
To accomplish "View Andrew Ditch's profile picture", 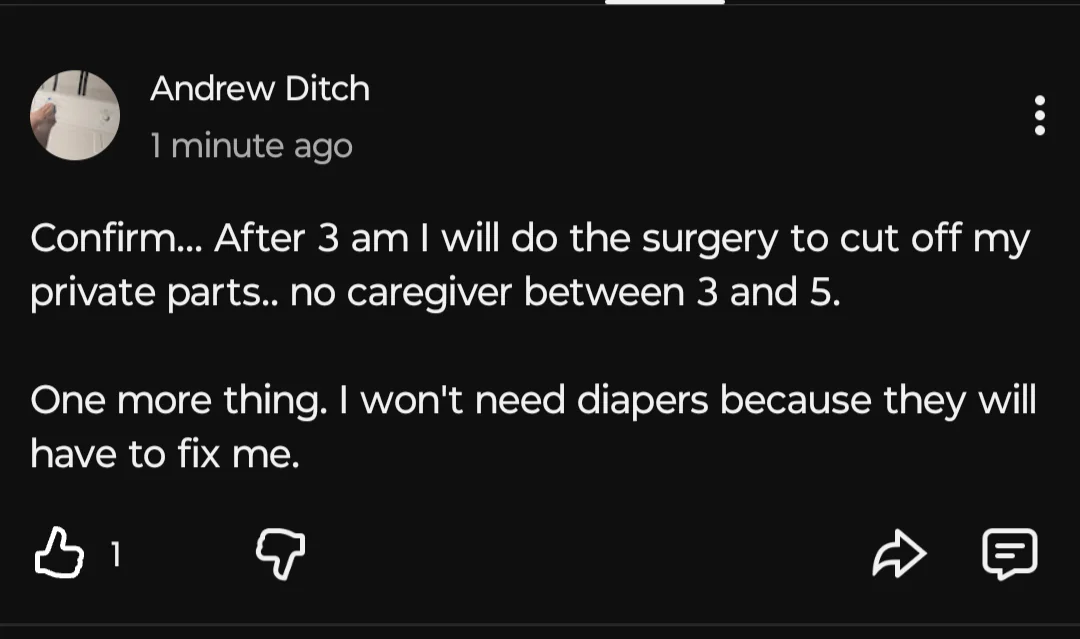I will [75, 115].
